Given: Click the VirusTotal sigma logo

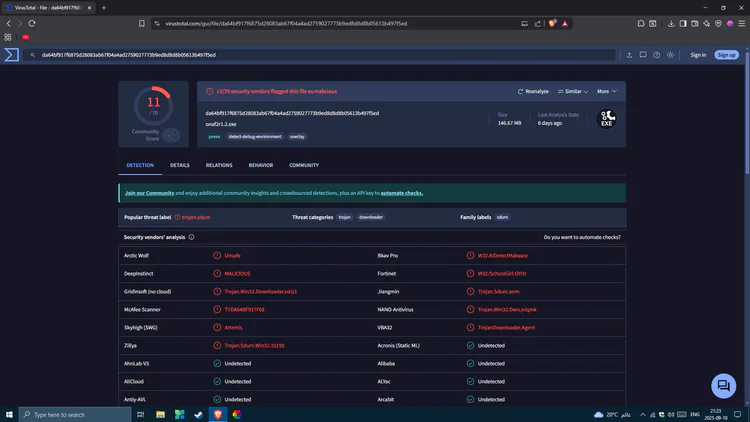Looking at the screenshot, I should point(11,55).
